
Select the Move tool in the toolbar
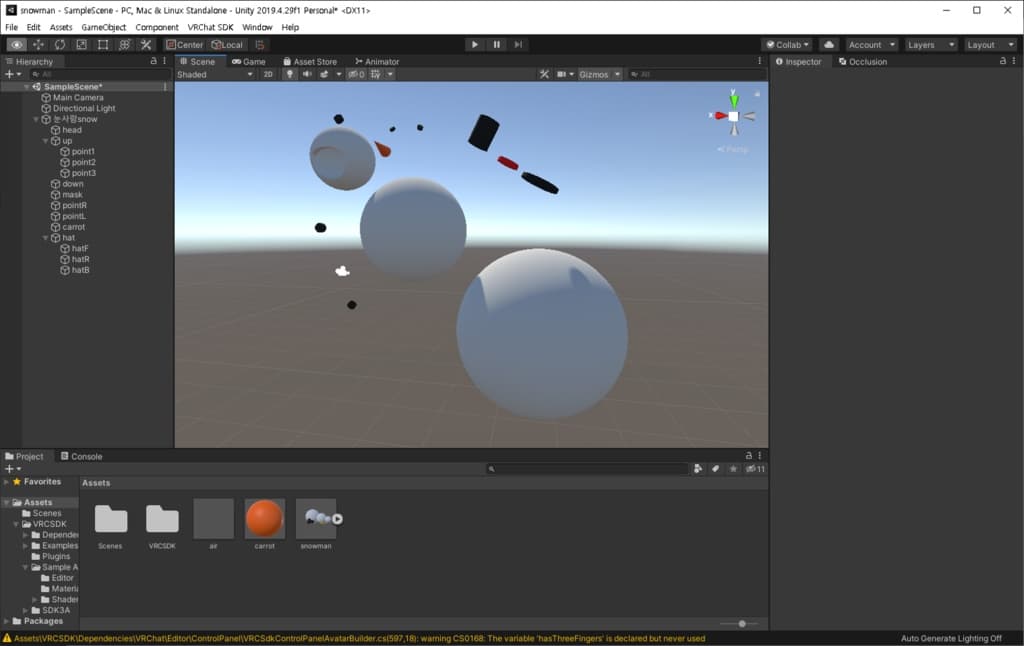pos(38,45)
